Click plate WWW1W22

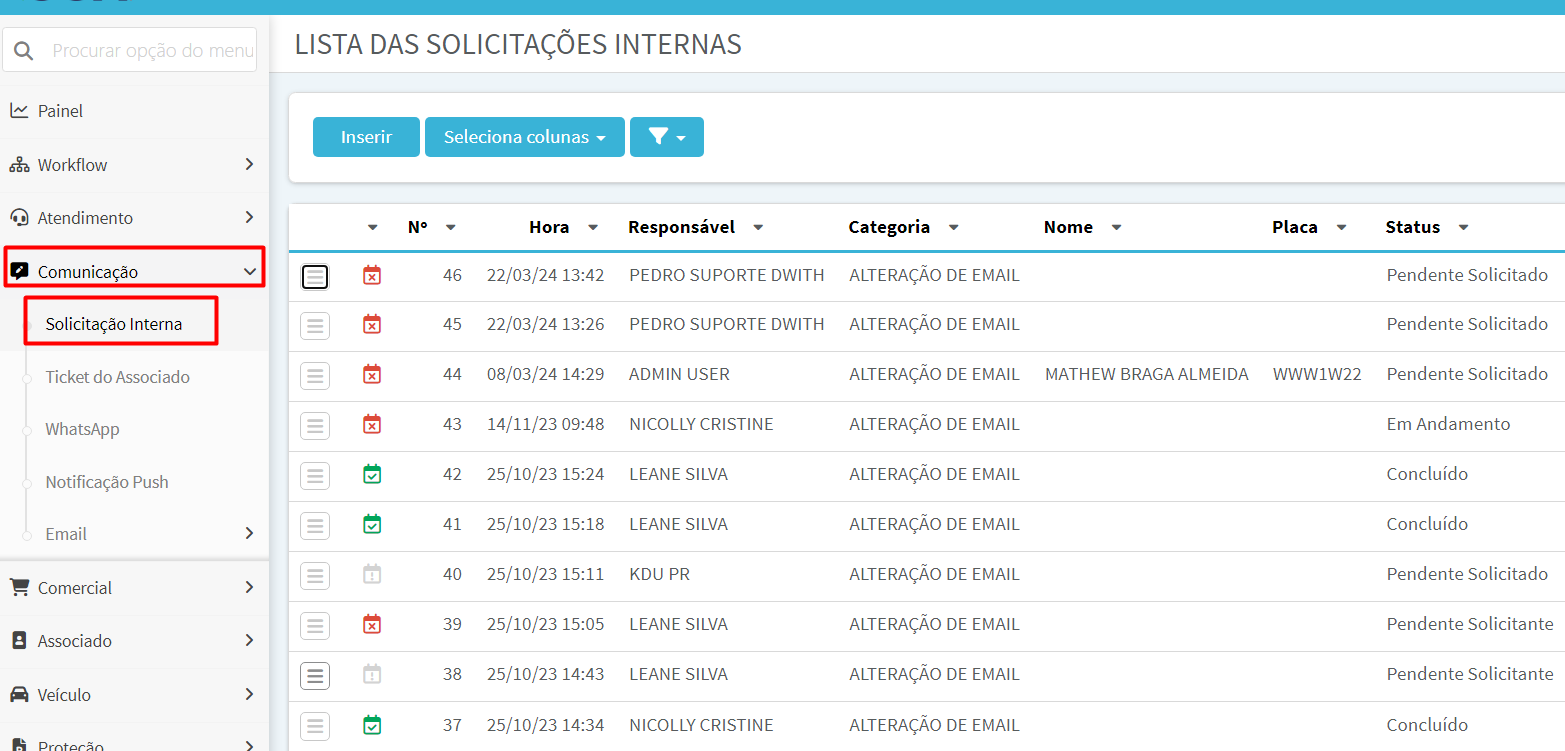(1317, 375)
